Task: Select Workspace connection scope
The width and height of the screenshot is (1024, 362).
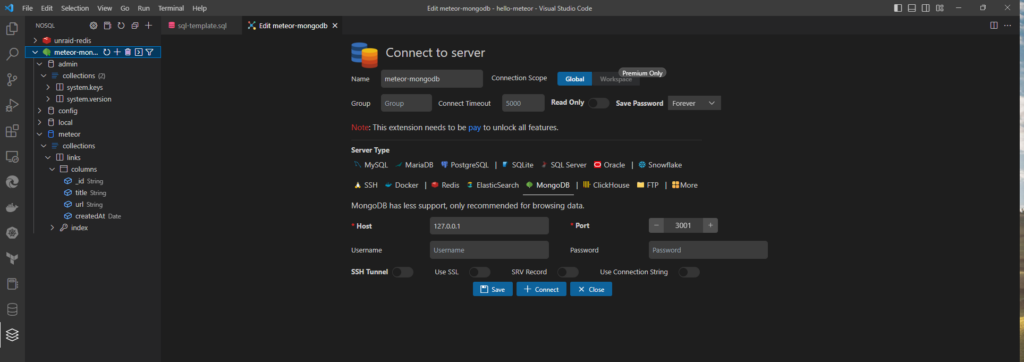Action: [616, 78]
